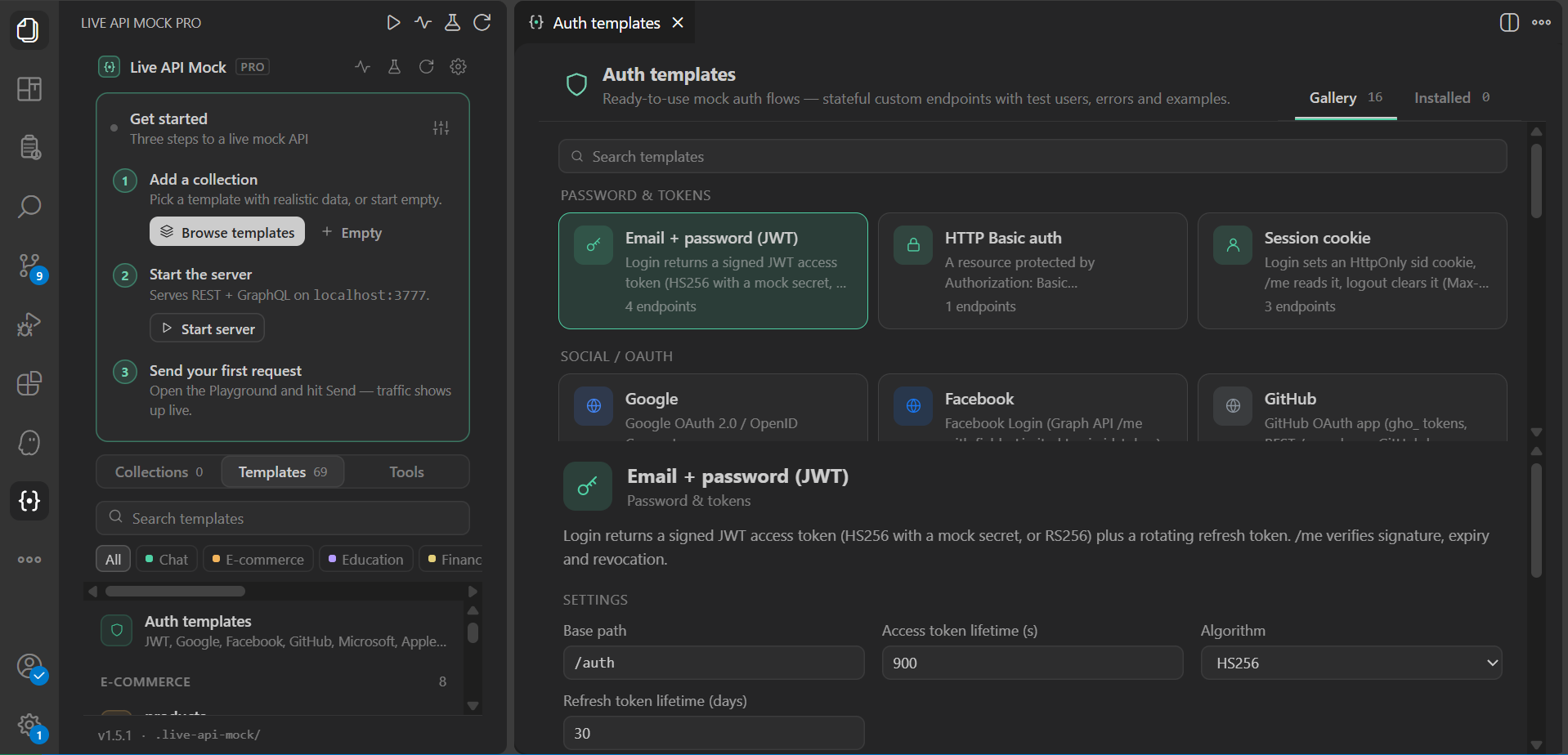Edit the Refresh token lifetime field
The image size is (1568, 755).
[x=714, y=733]
